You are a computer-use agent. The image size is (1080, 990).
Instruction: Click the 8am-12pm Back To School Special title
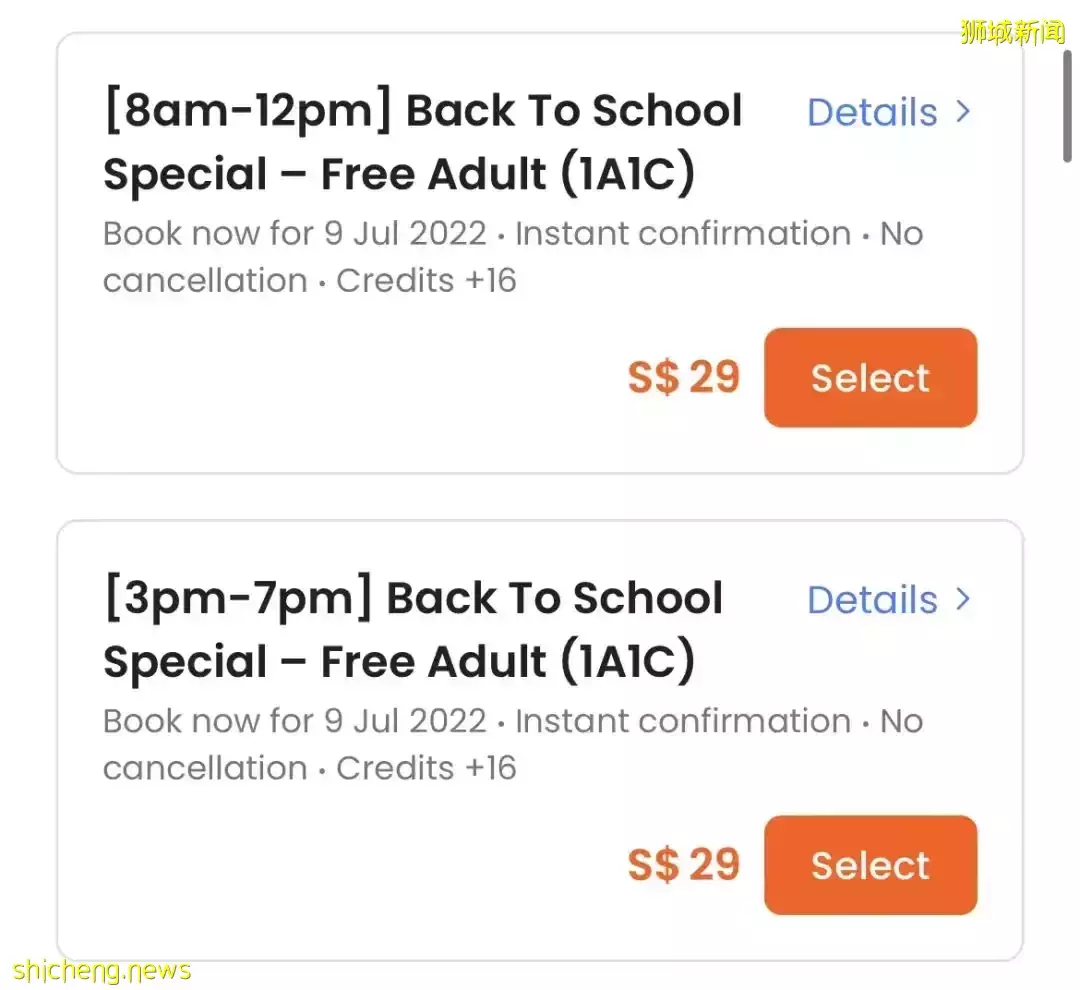422,142
